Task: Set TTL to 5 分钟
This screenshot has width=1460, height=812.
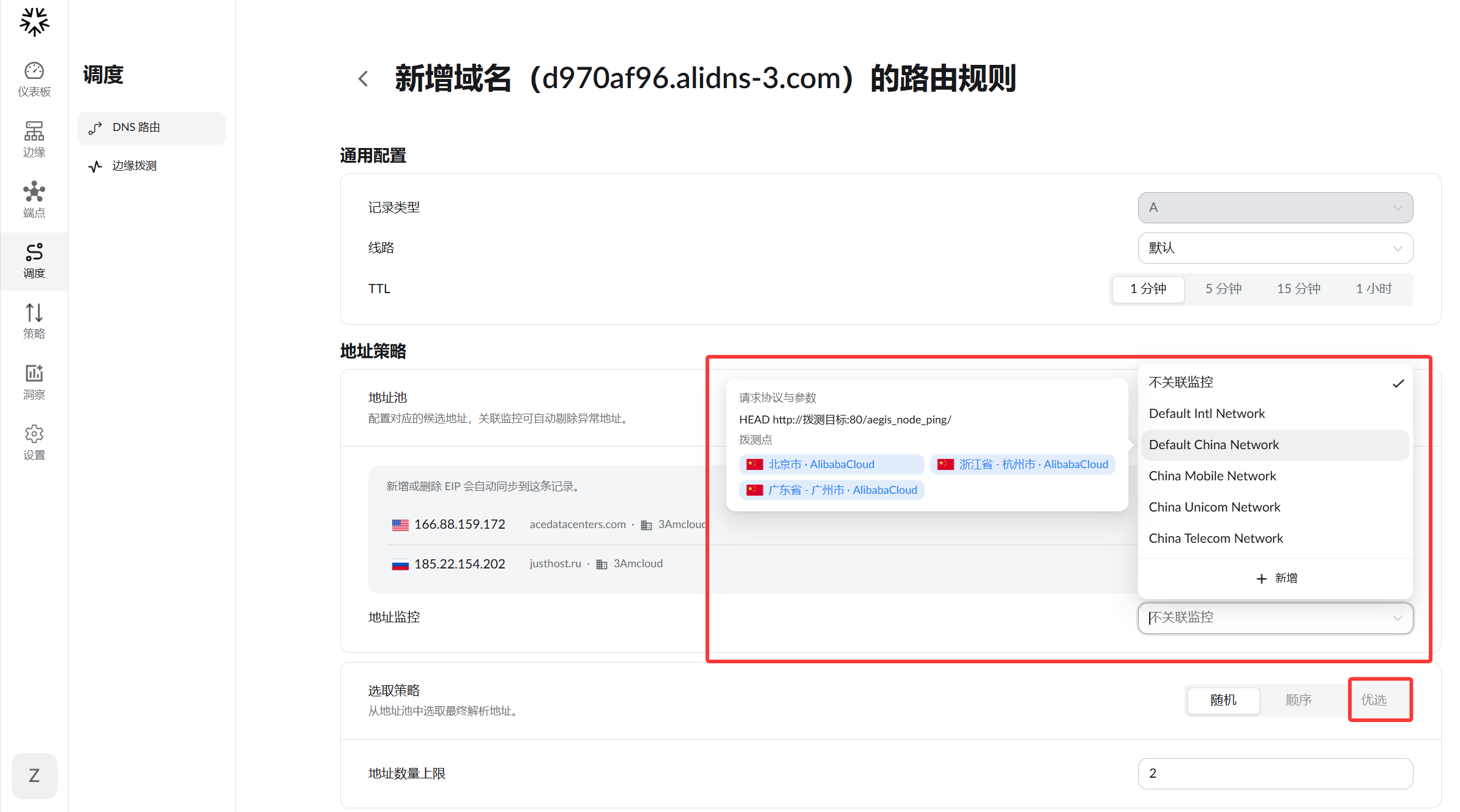Action: [x=1223, y=289]
